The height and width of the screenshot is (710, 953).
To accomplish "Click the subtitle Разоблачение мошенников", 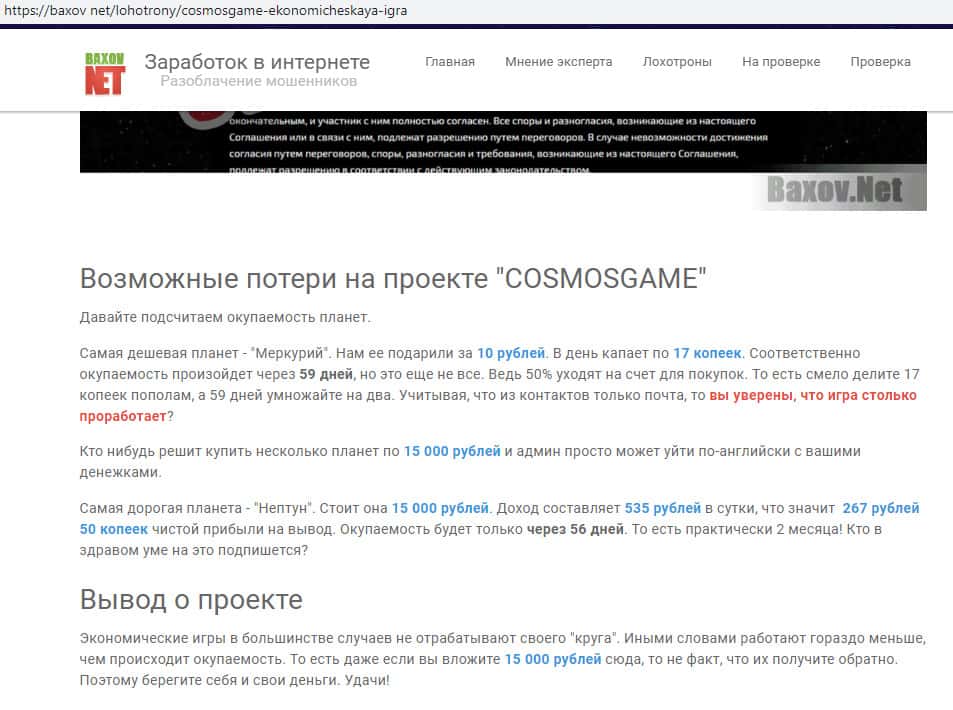I will click(259, 81).
